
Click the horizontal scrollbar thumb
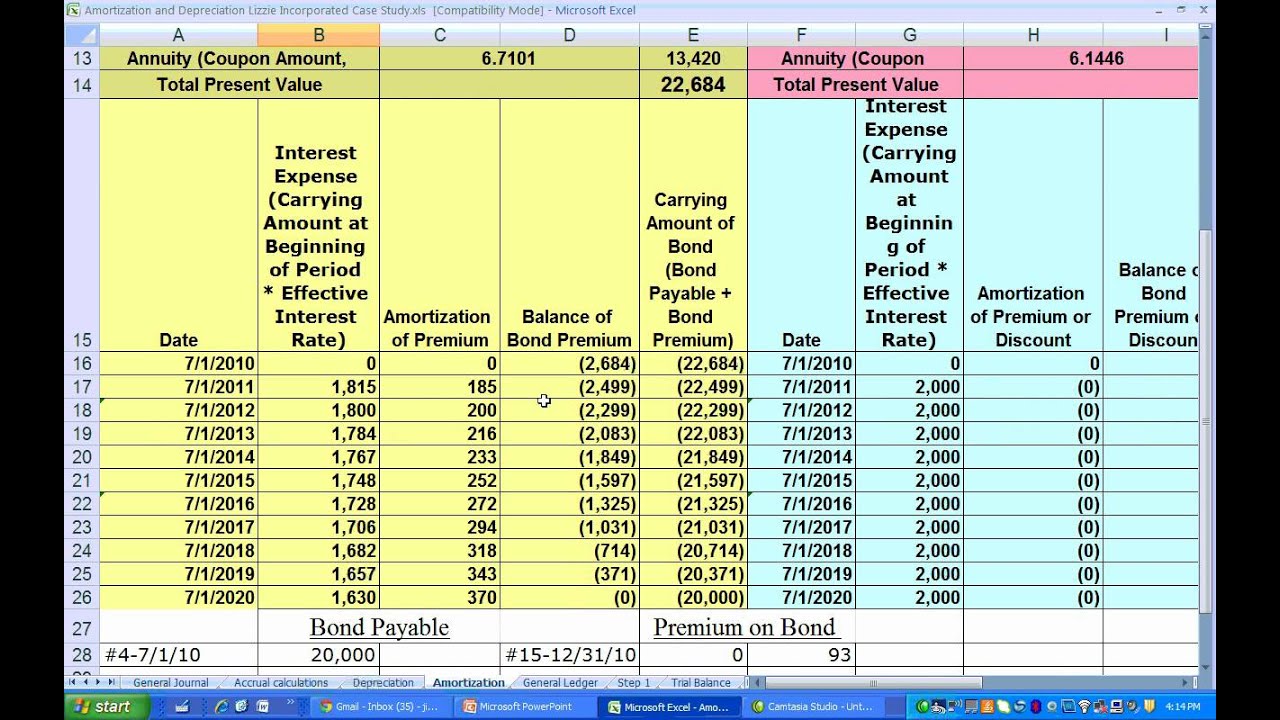pos(872,683)
